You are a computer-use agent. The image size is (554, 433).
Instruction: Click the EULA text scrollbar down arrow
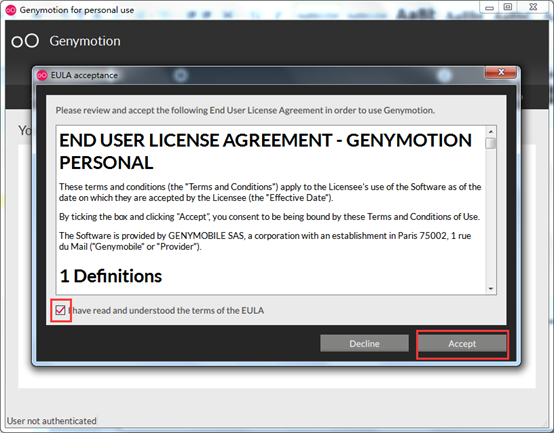pos(491,289)
